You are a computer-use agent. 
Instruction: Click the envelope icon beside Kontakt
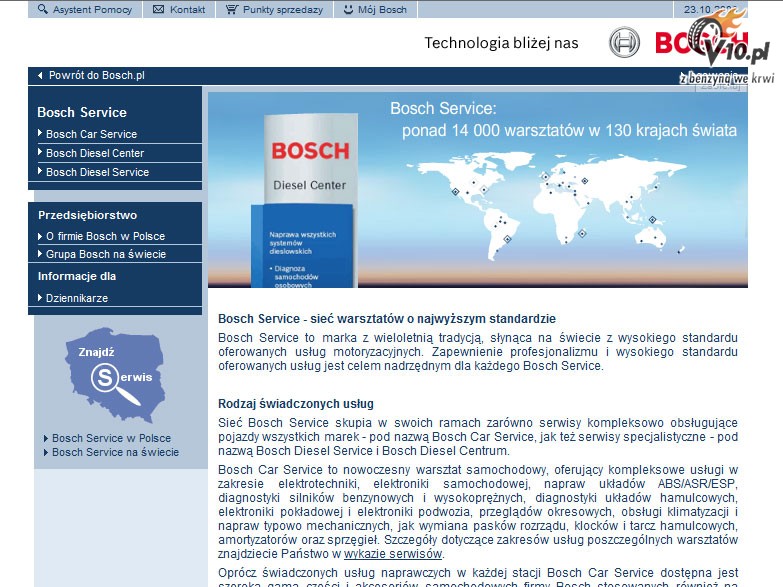point(158,9)
